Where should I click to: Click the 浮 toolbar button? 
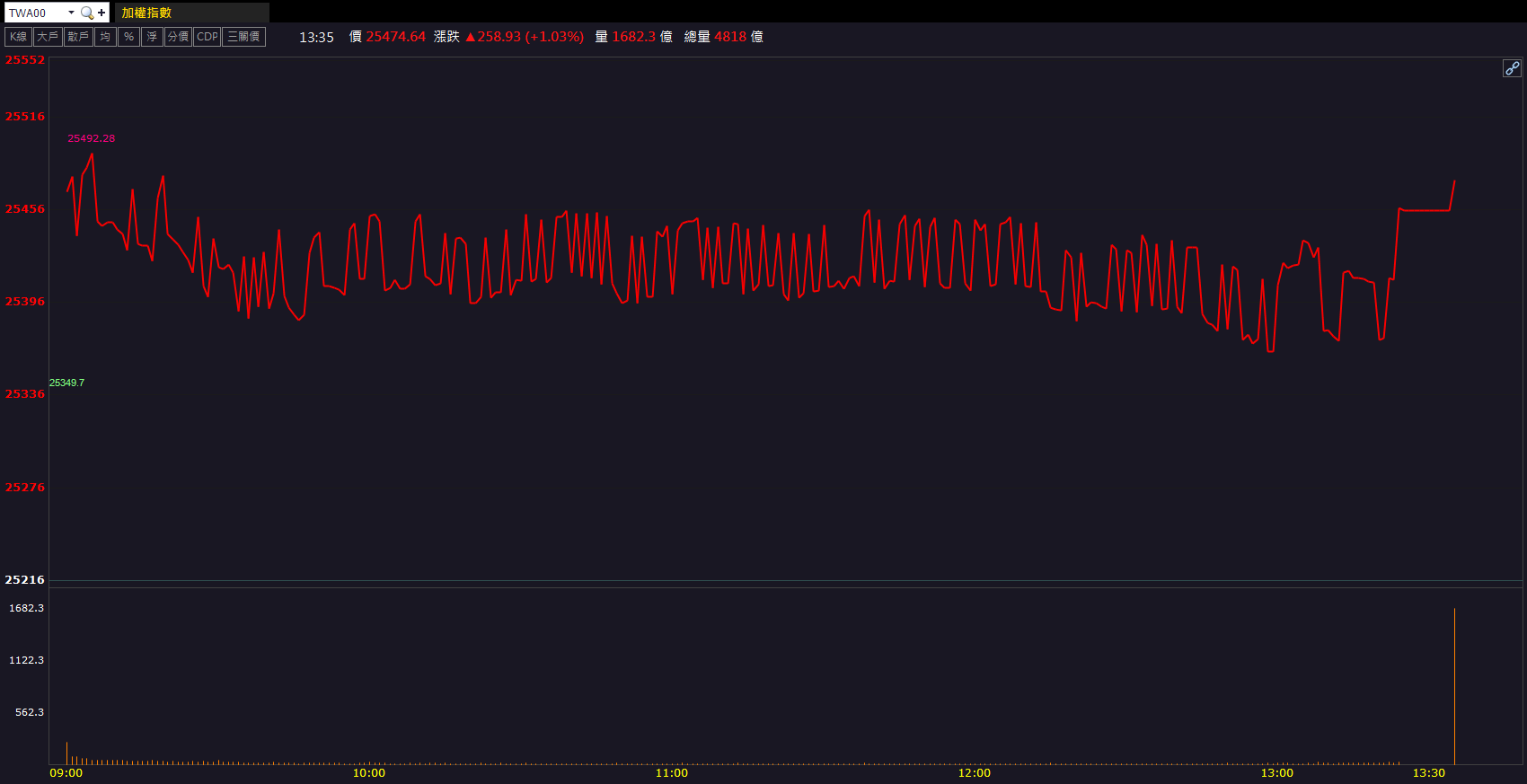pos(152,37)
